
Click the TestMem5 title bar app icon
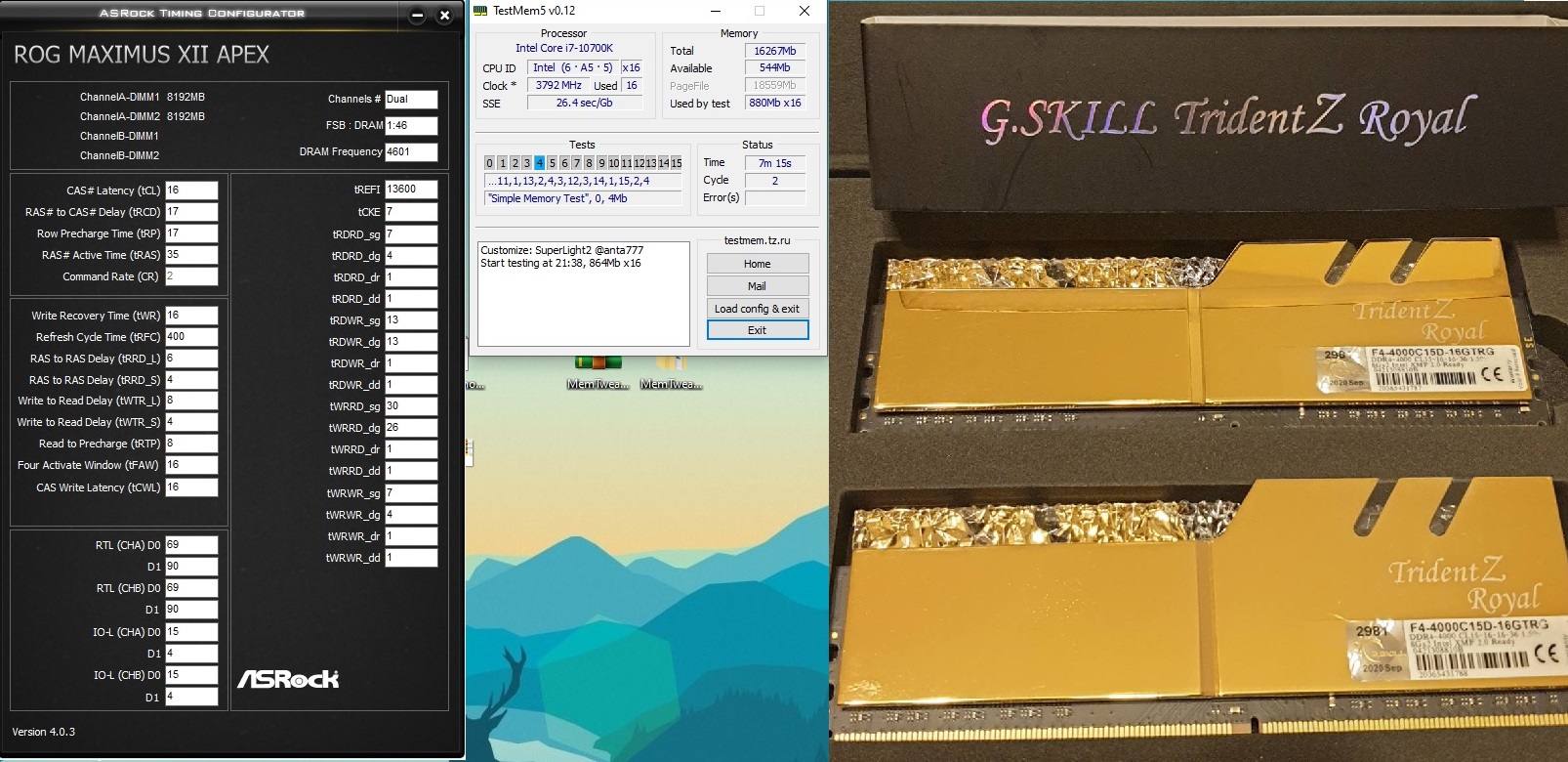(480, 11)
